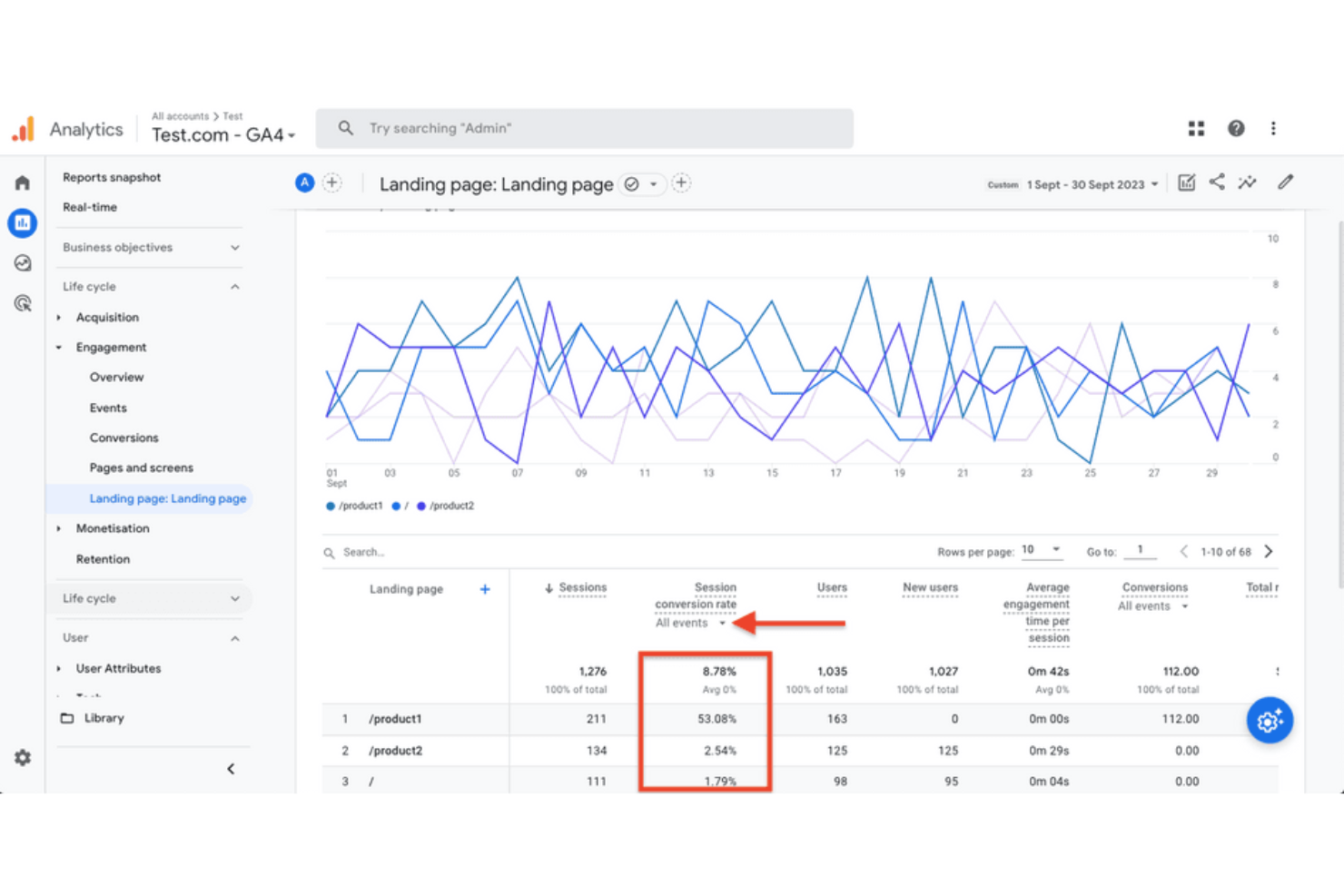1344x896 pixels.
Task: Select the Reports icon in the left rail
Action: click(x=22, y=222)
